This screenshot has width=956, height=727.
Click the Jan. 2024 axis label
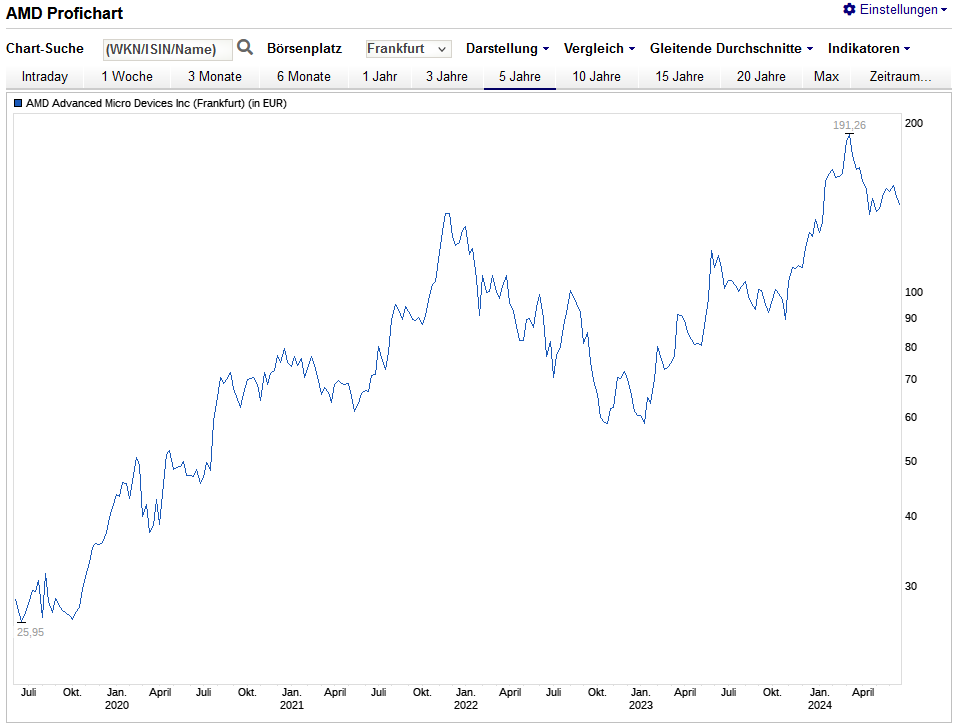(x=819, y=698)
